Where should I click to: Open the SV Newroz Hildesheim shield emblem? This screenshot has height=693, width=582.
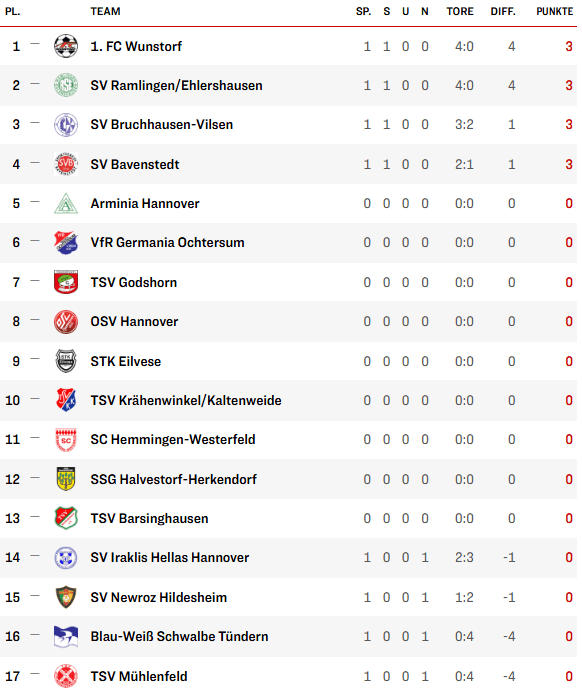pos(66,597)
